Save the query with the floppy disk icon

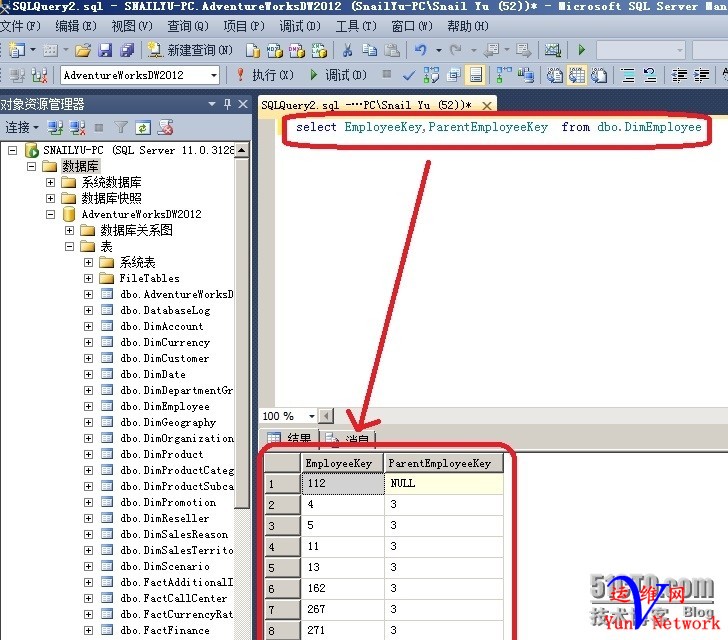point(105,50)
